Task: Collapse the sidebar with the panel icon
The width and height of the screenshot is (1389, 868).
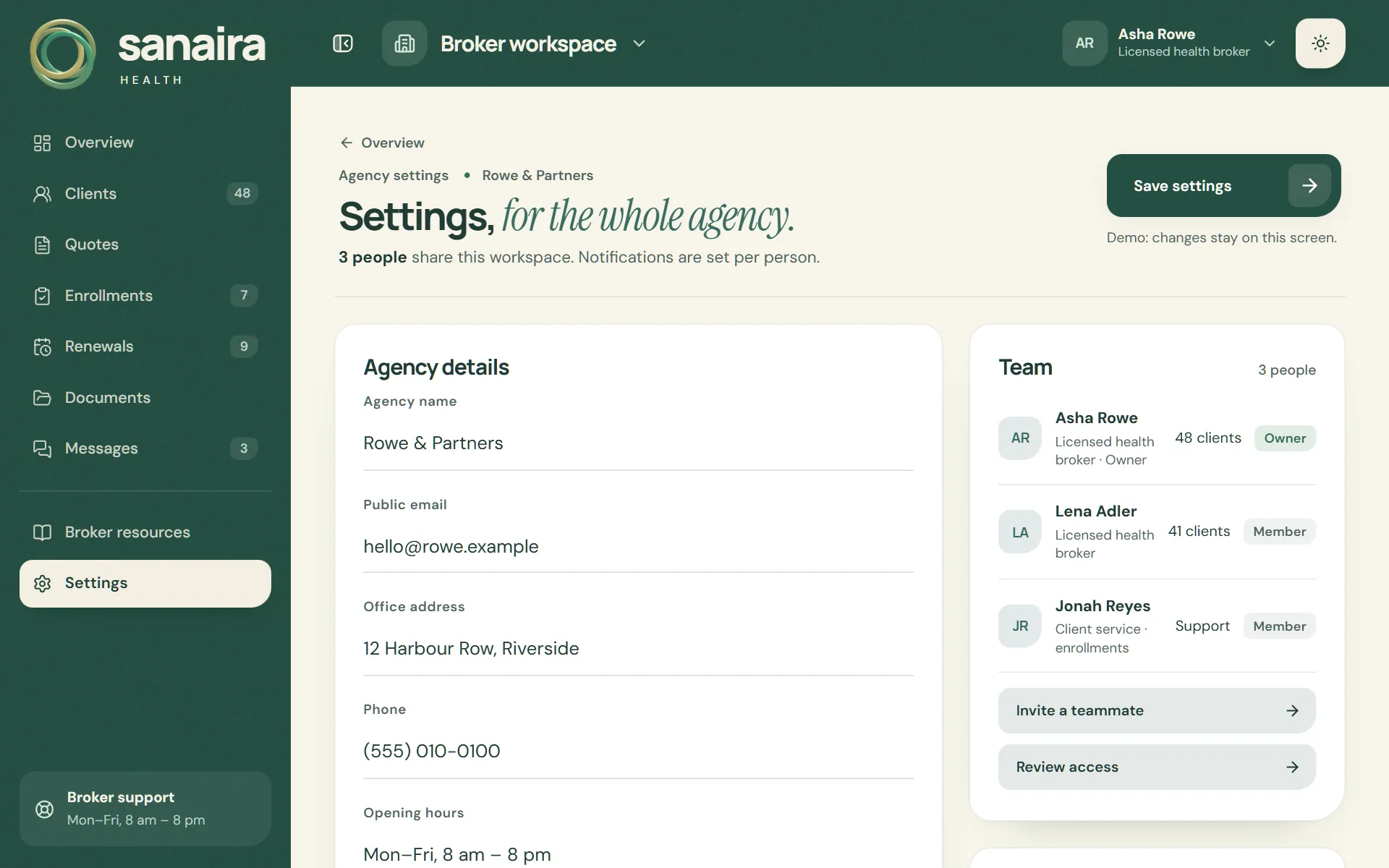Action: (x=343, y=43)
